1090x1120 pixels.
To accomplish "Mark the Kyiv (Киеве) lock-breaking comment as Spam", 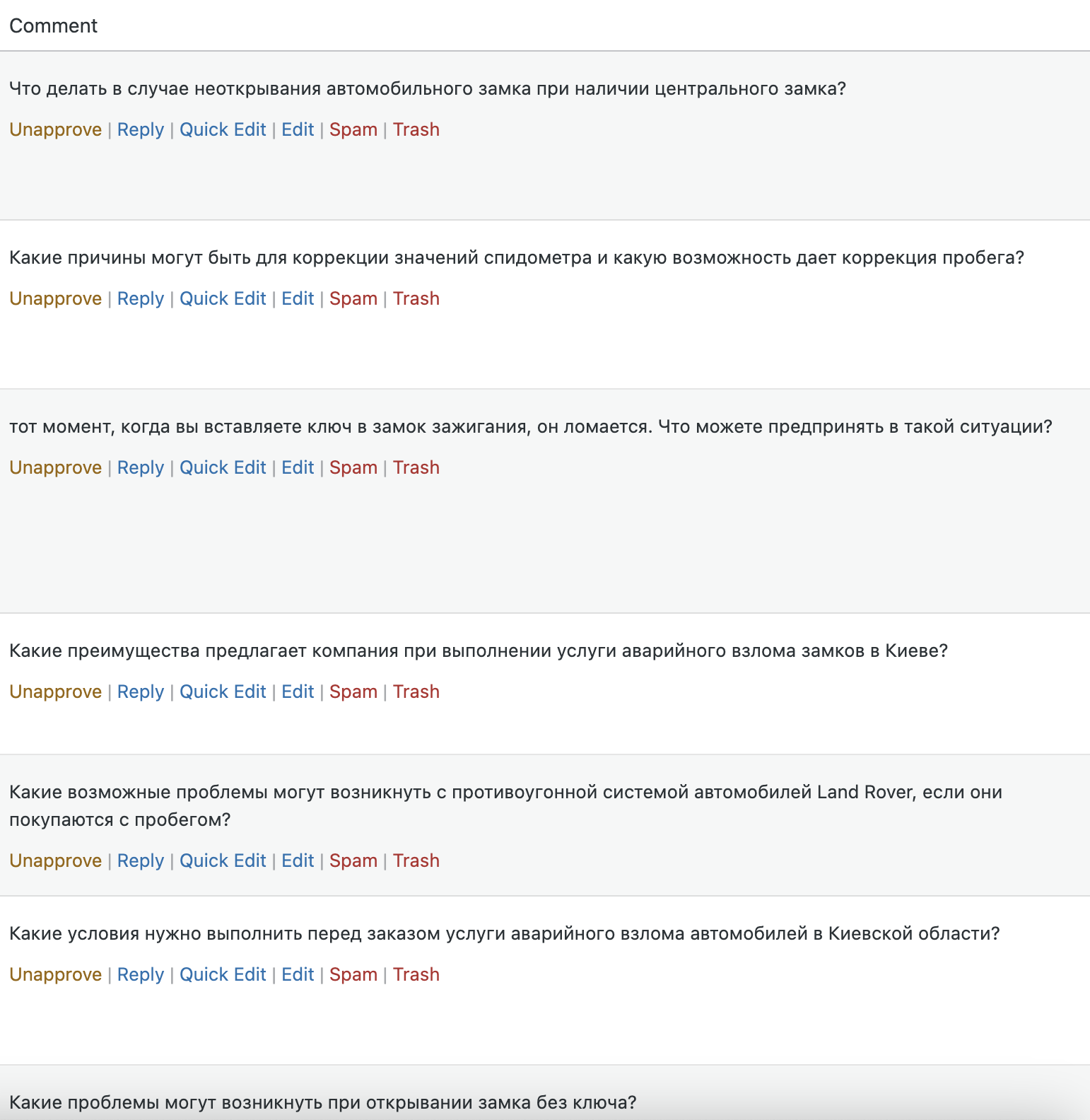I will pos(353,692).
